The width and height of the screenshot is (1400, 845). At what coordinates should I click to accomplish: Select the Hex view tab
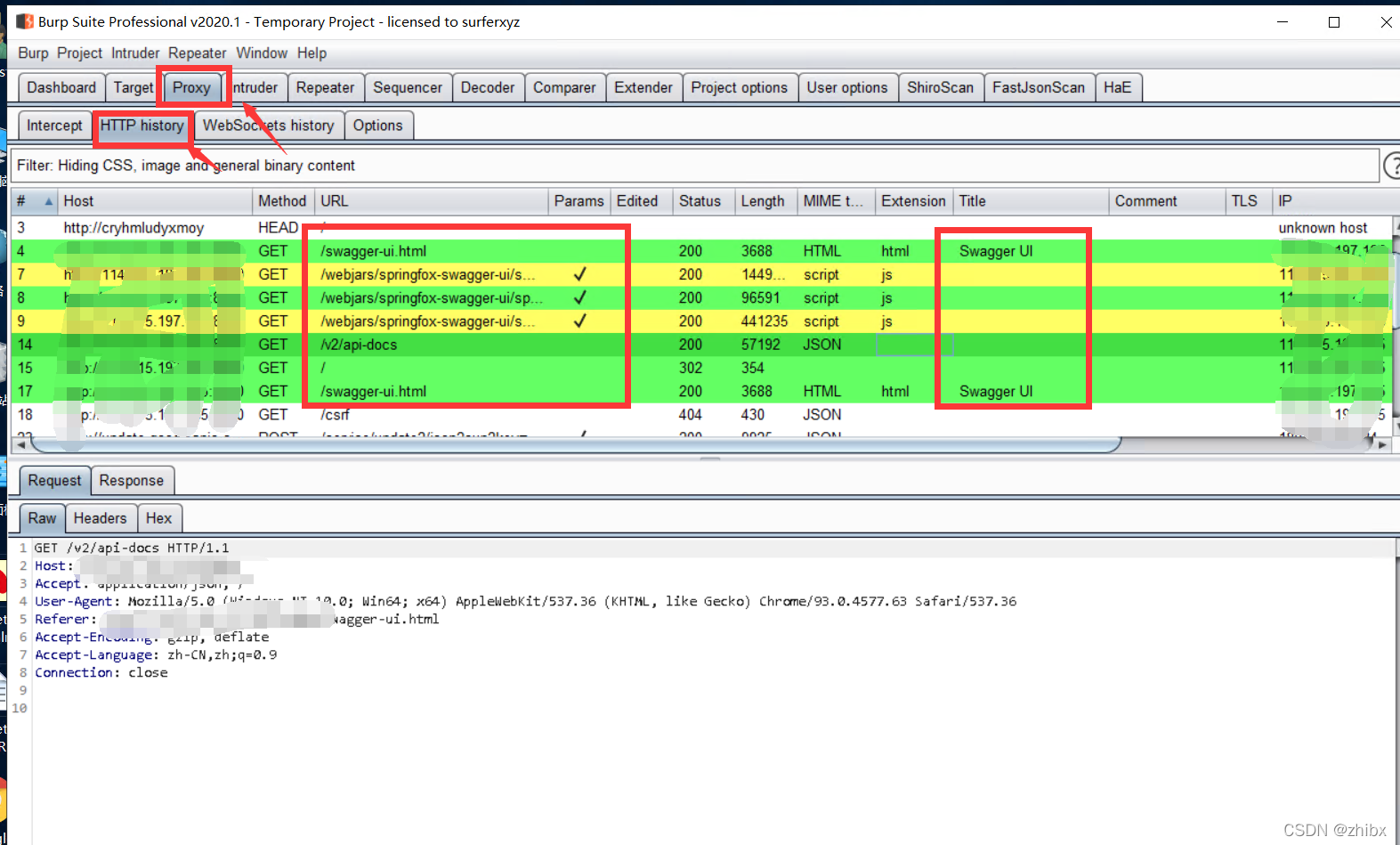(159, 518)
